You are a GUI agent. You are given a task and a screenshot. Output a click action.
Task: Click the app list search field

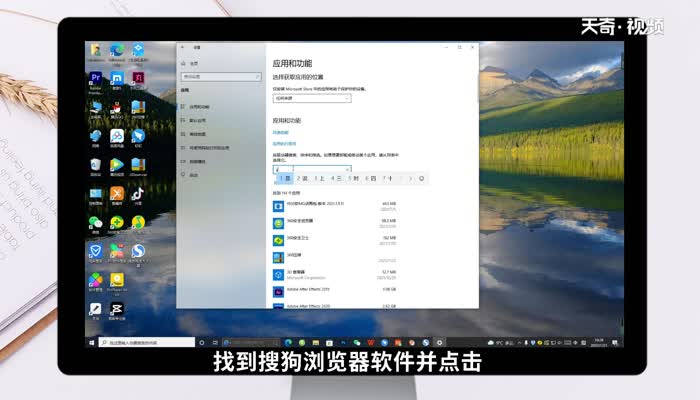(312, 169)
